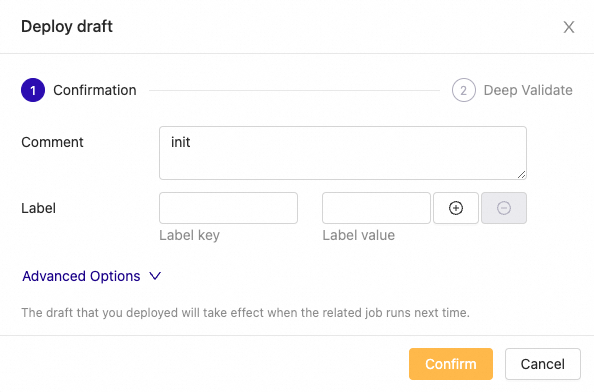The height and width of the screenshot is (392, 594).
Task: Open the Advanced Options link
Action: (x=81, y=276)
